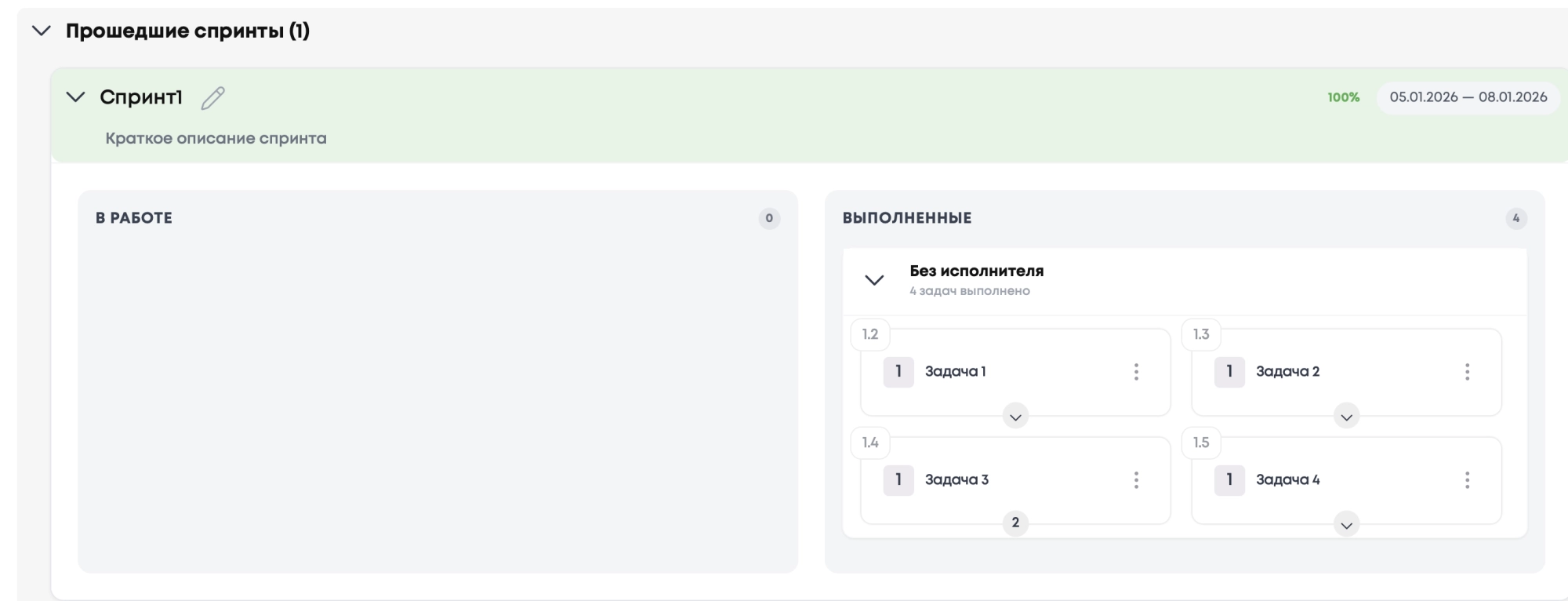Open the three-dot menu for Задача 2

1467,372
